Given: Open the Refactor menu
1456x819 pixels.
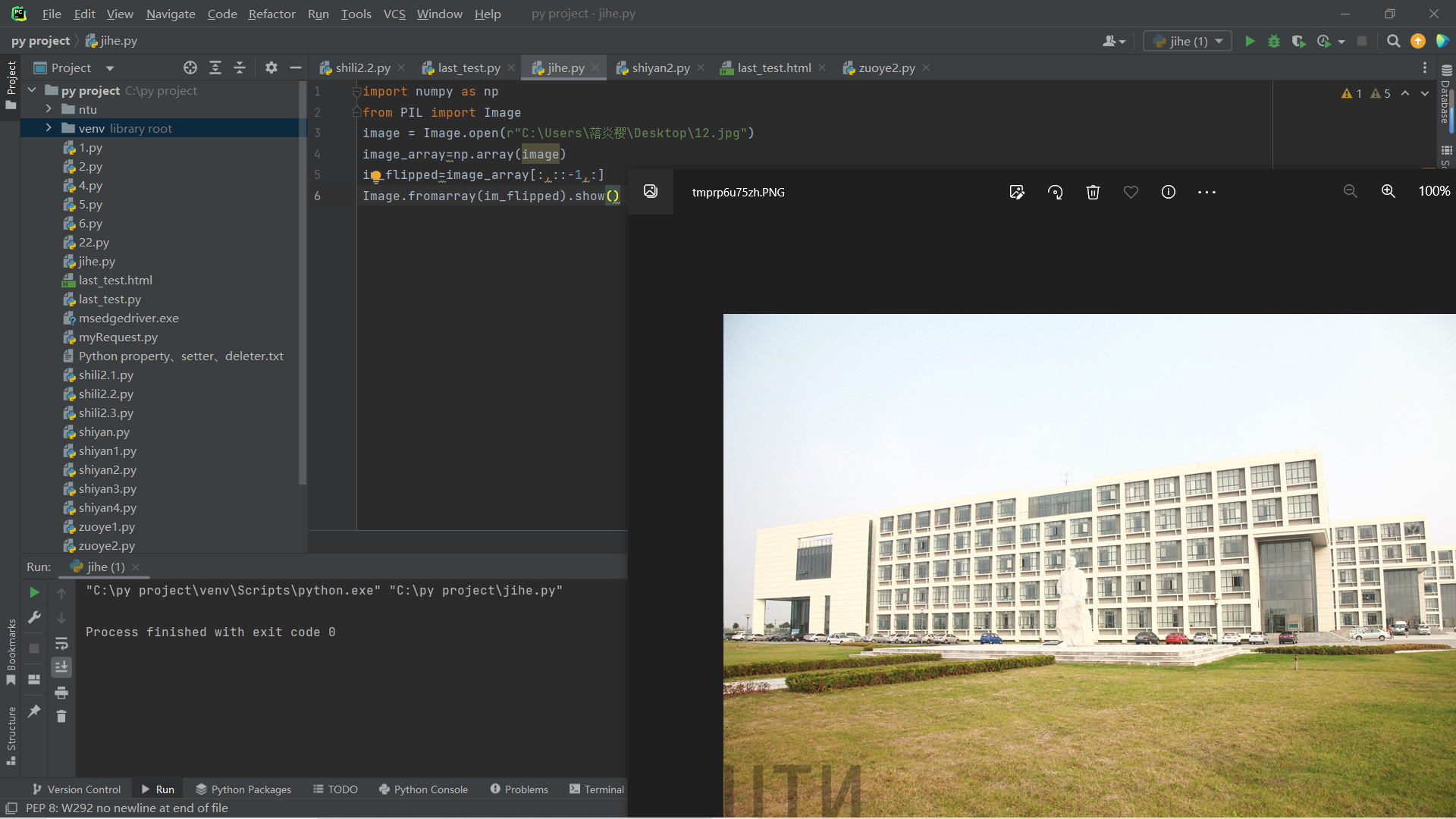Looking at the screenshot, I should coord(271,14).
